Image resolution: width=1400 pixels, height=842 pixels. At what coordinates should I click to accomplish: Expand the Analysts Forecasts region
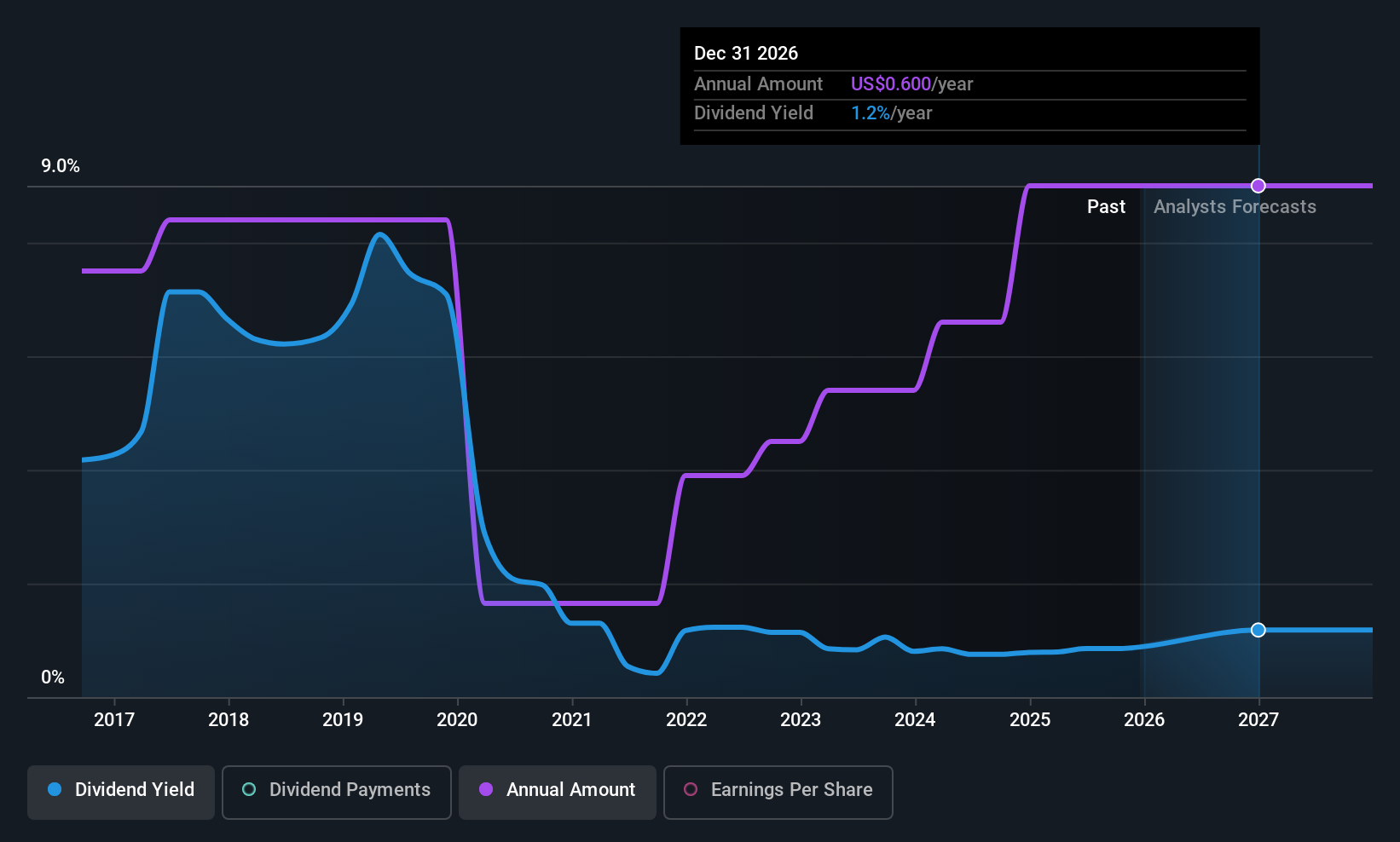[x=1235, y=206]
